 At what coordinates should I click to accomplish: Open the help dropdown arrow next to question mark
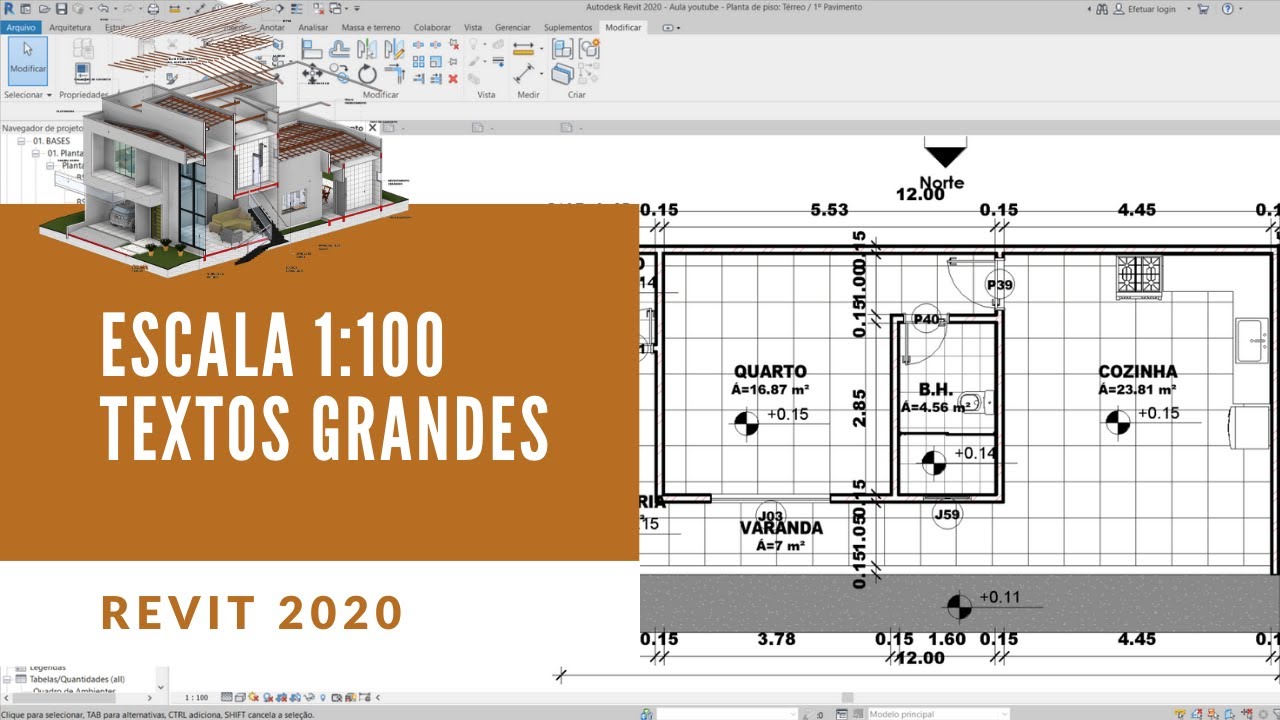(1241, 9)
